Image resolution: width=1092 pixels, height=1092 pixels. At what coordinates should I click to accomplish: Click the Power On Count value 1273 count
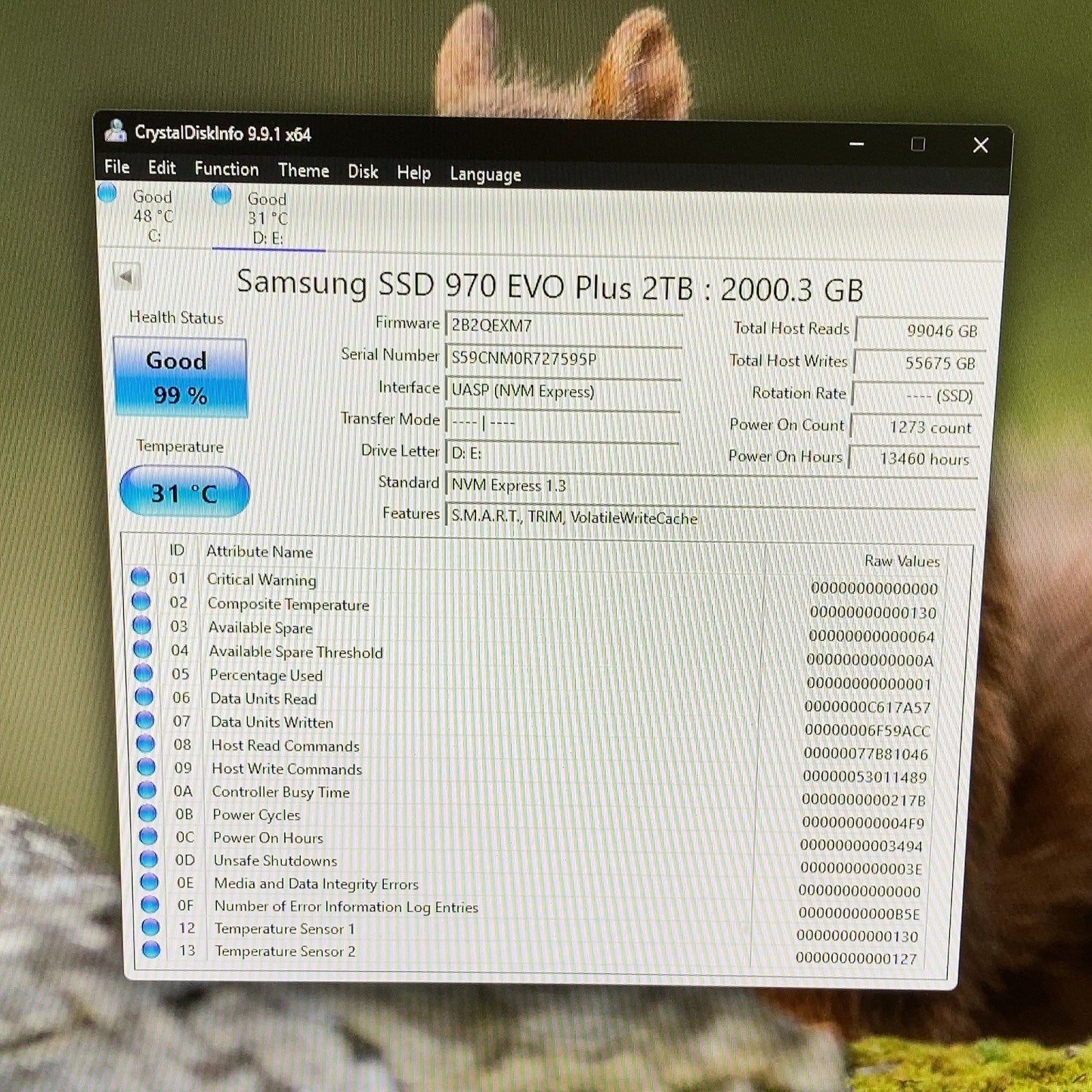pyautogui.click(x=916, y=427)
